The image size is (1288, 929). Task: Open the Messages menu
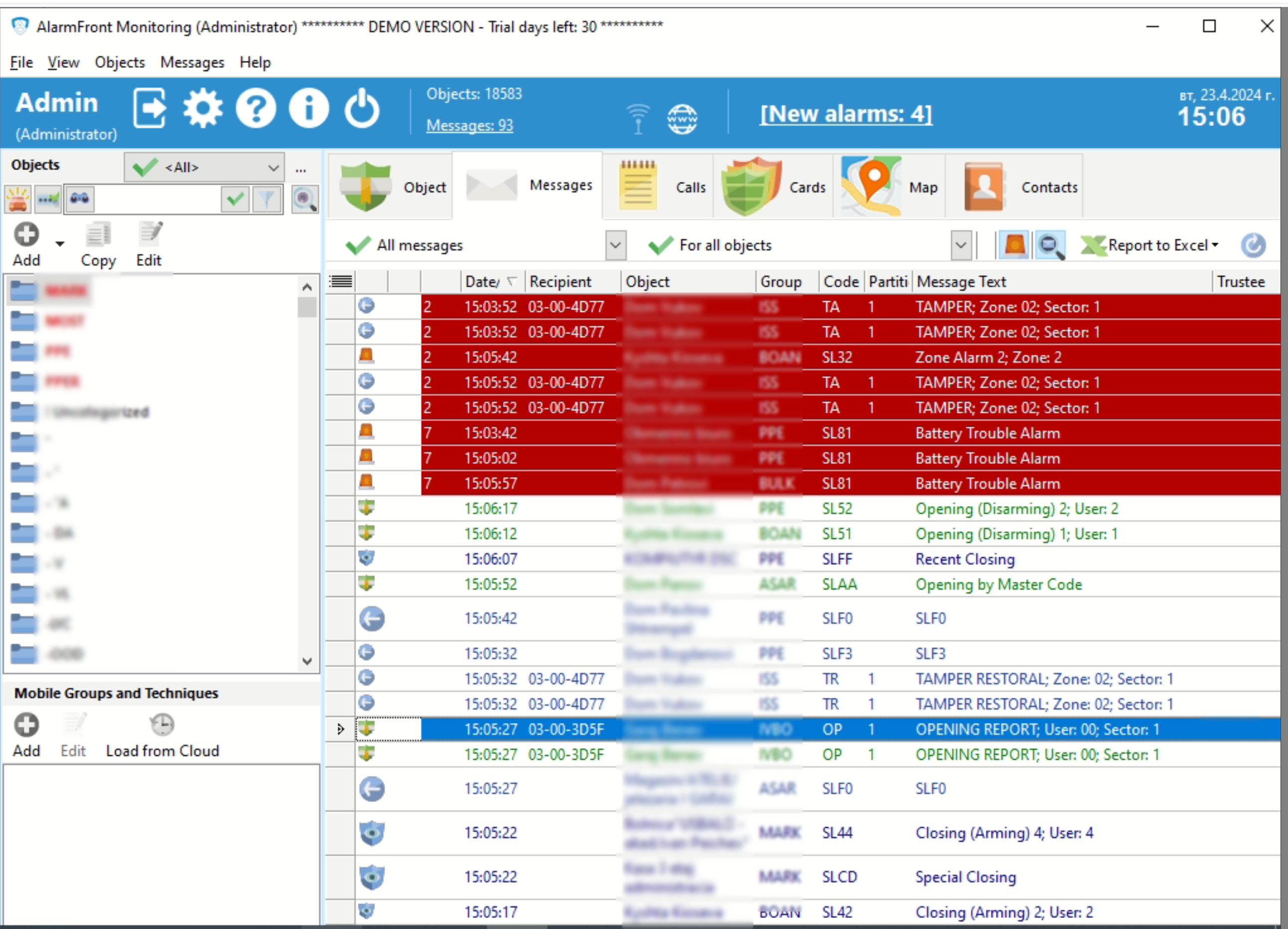click(x=192, y=62)
